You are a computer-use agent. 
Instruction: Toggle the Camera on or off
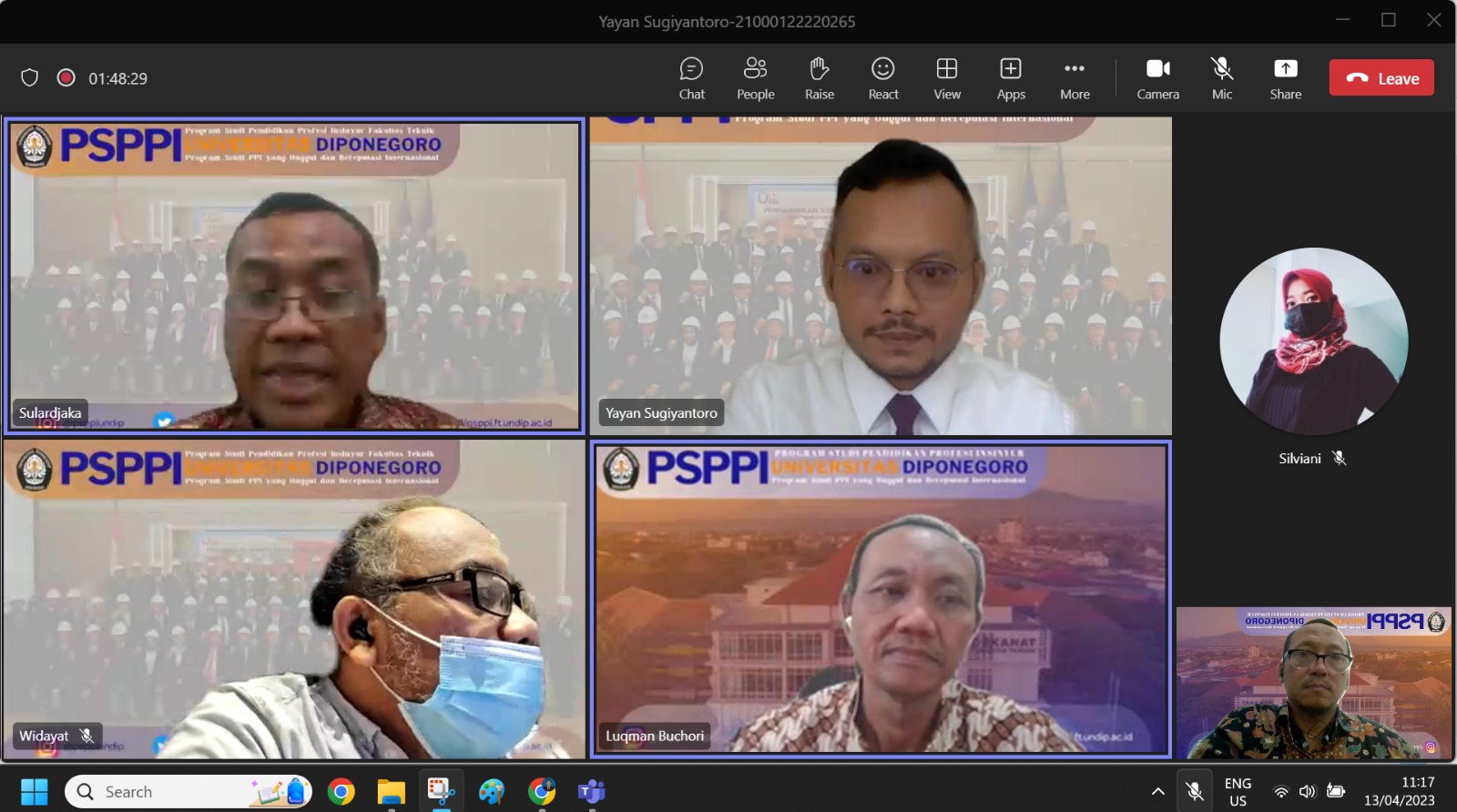click(x=1157, y=78)
